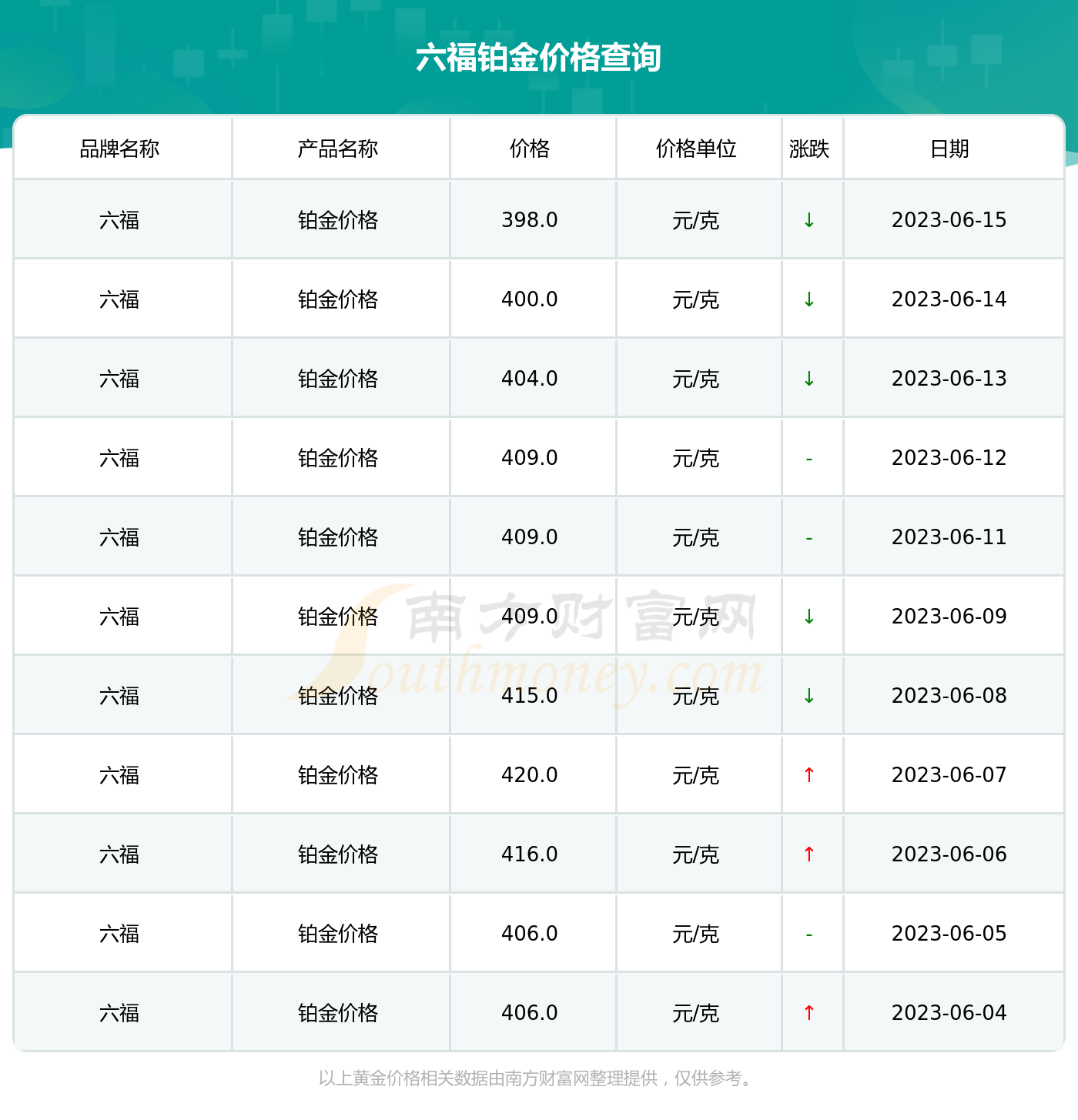The height and width of the screenshot is (1120, 1078).
Task: Click the 产品名称 column header
Action: coord(338,149)
